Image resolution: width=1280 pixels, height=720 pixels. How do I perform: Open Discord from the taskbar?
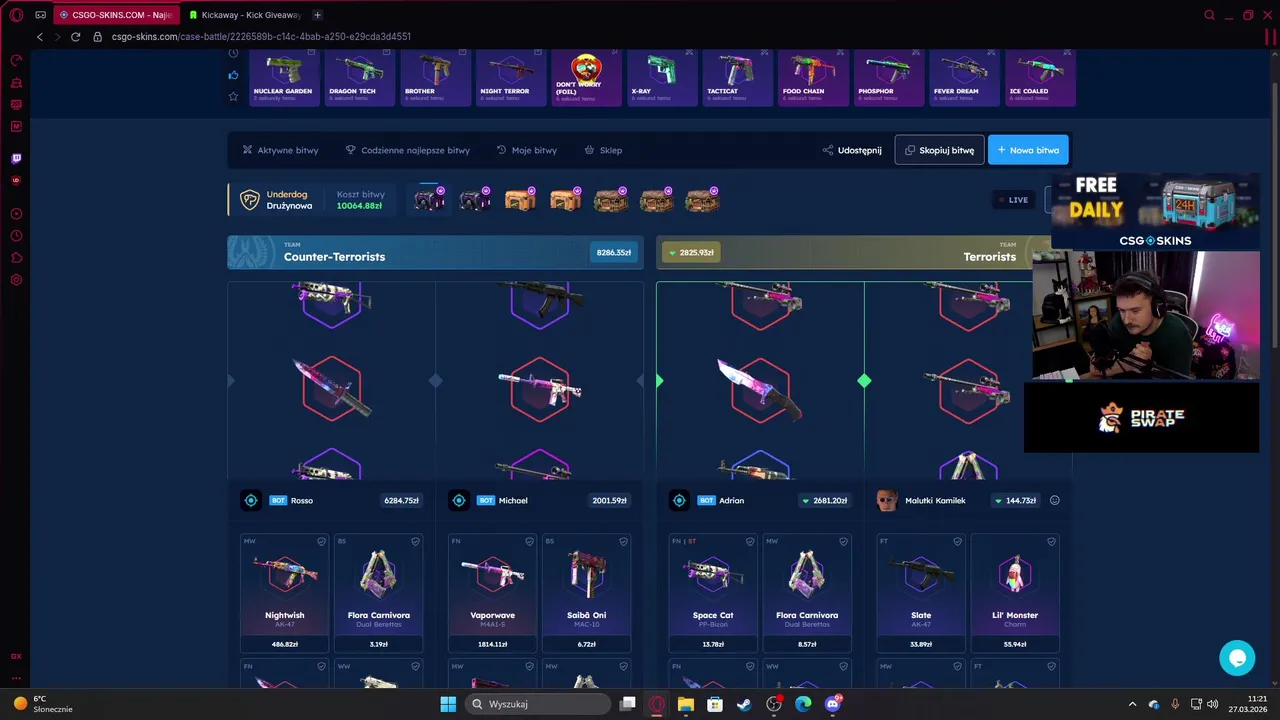833,704
